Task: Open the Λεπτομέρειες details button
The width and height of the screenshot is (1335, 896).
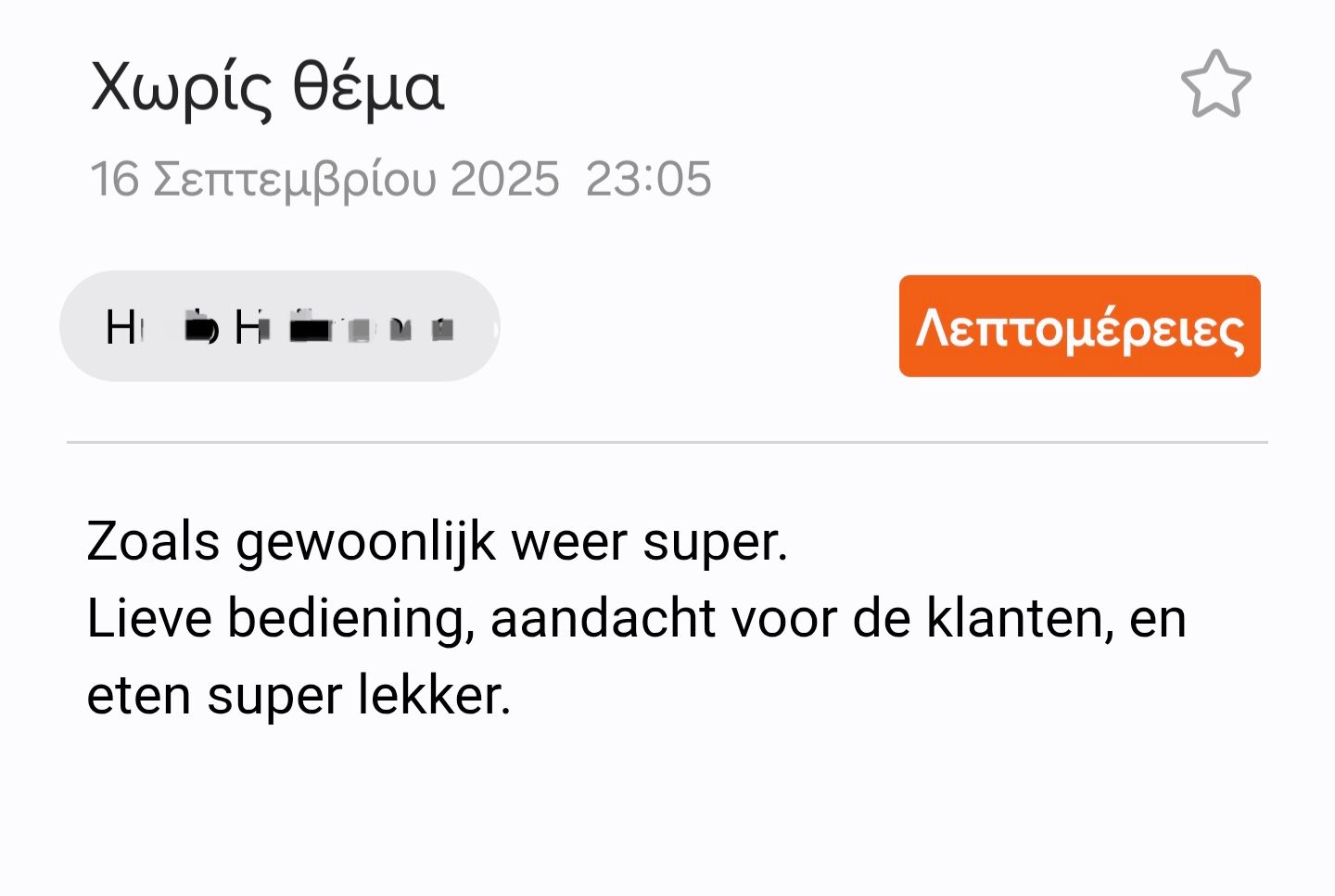Action: (1079, 326)
